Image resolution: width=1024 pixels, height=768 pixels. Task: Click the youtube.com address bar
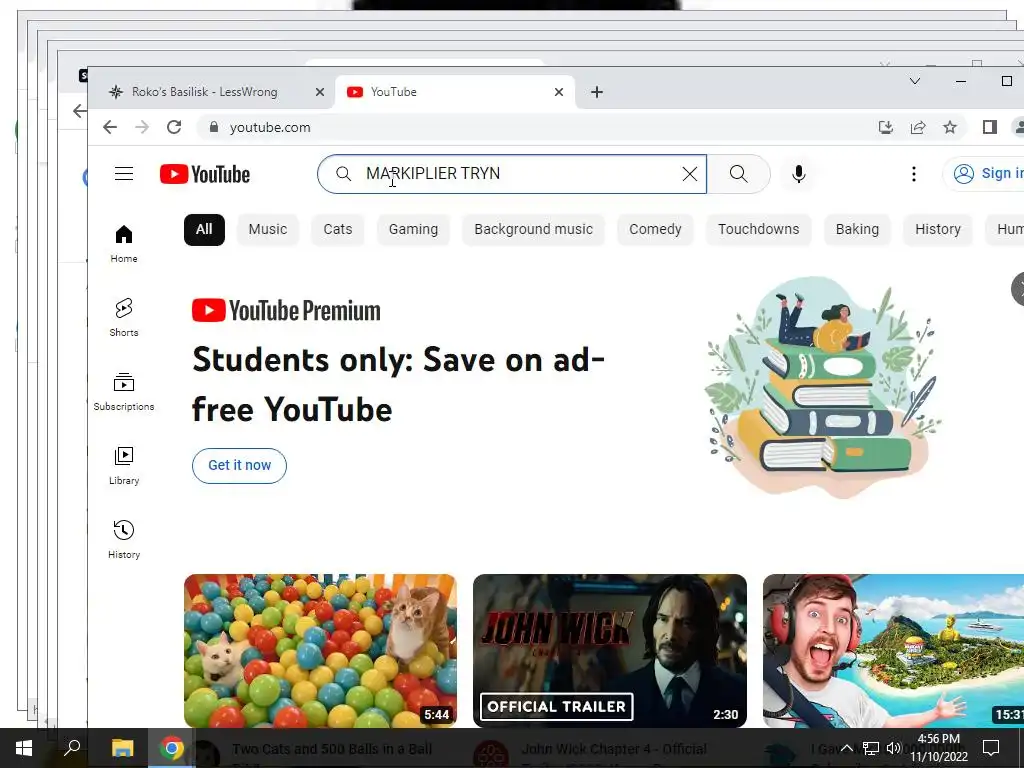[x=536, y=127]
